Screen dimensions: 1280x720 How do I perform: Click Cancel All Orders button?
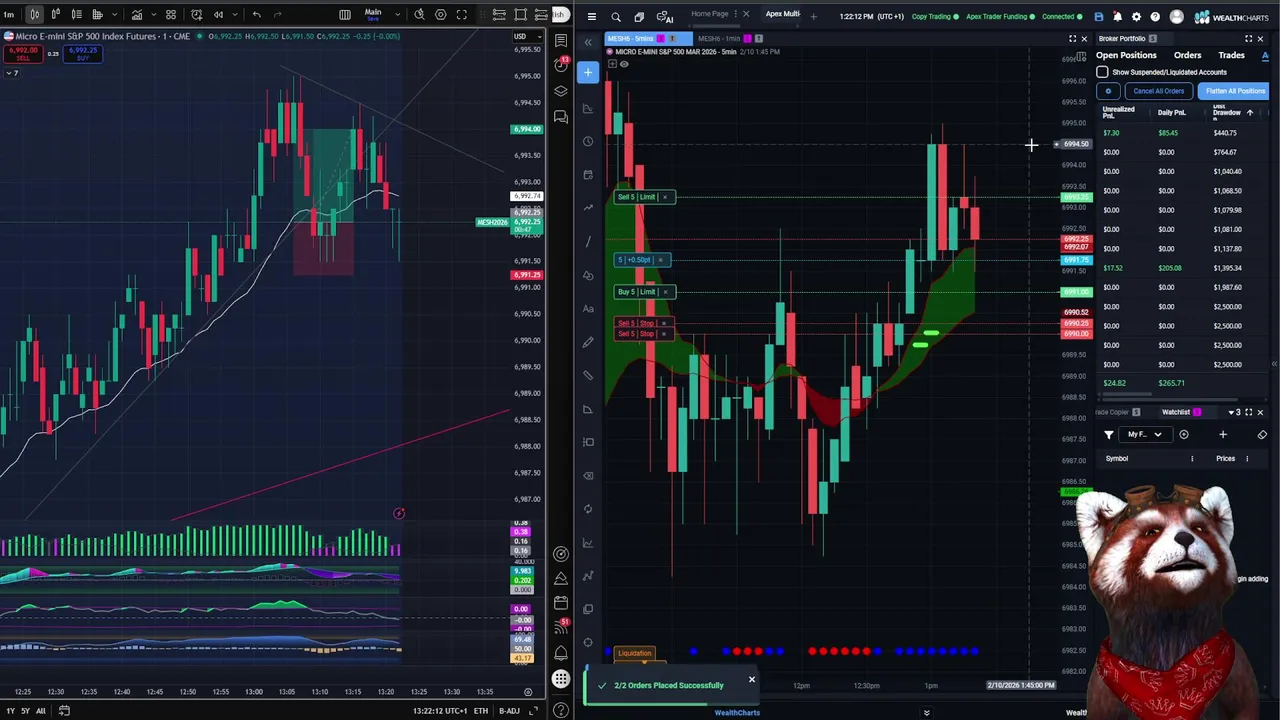coord(1158,91)
